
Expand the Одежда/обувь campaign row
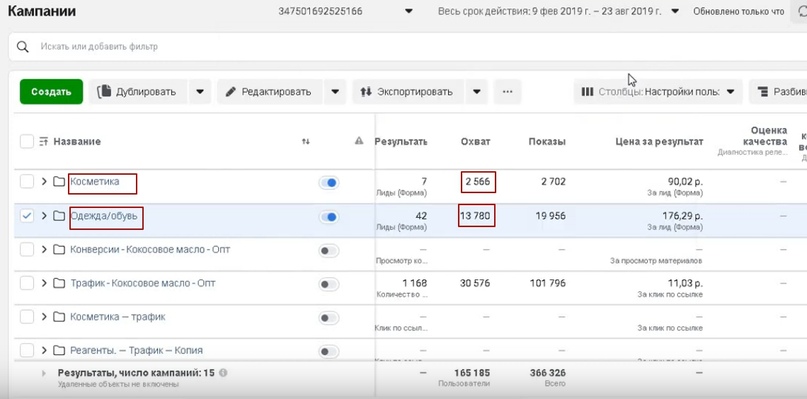(x=44, y=216)
